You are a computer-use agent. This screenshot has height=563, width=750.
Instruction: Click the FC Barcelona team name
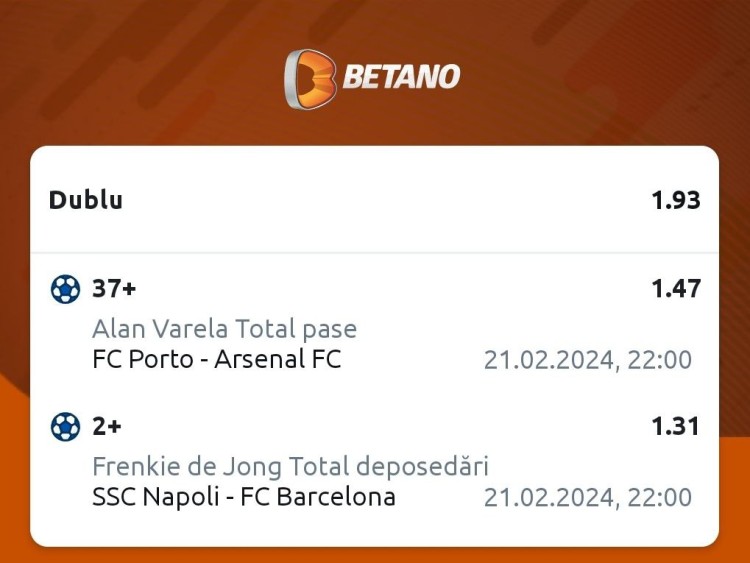318,497
